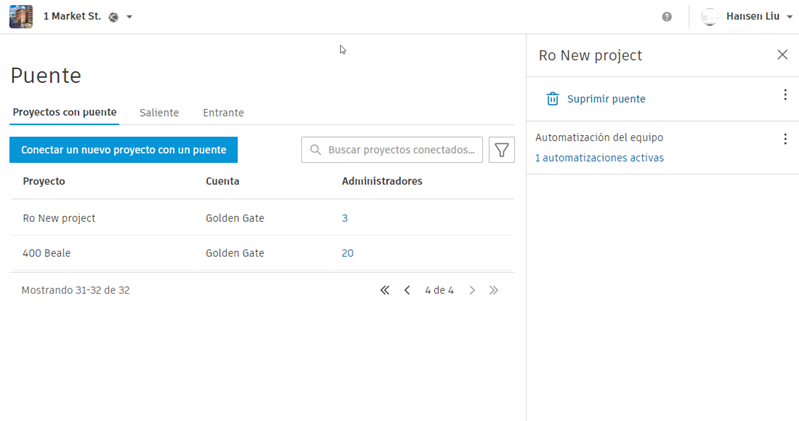
Task: Switch to the Entrante tab
Action: tap(223, 113)
